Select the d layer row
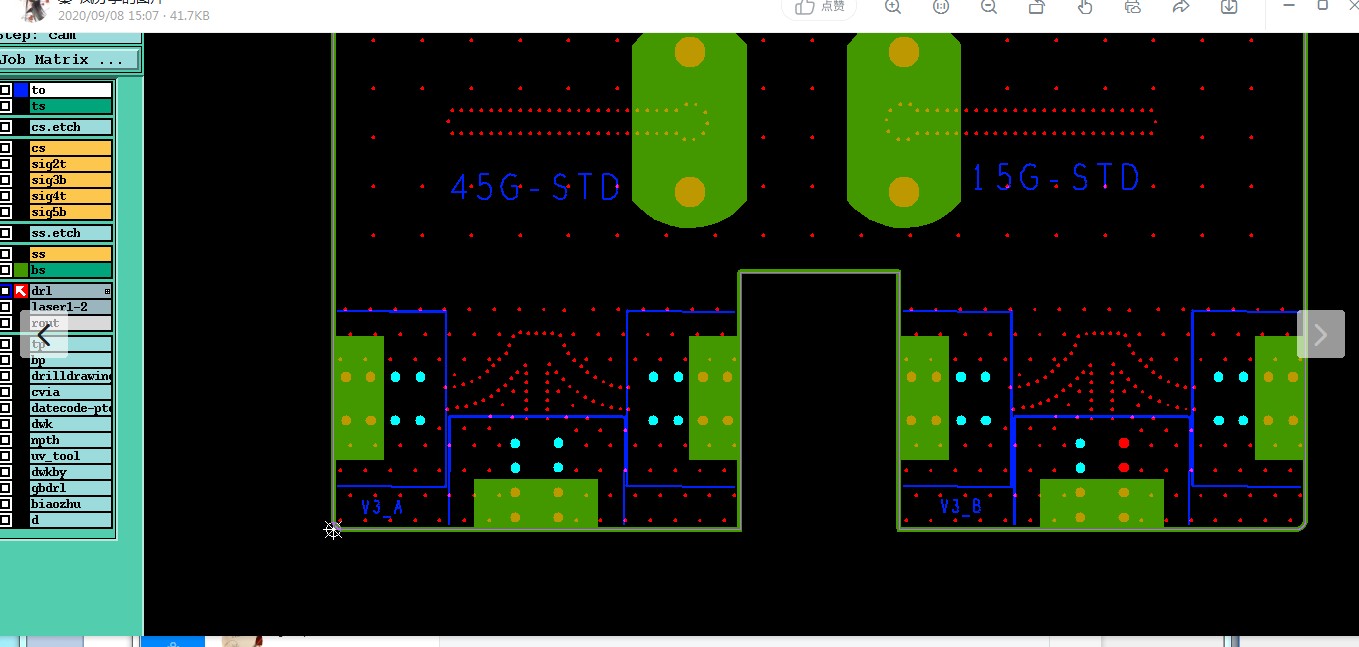The image size is (1359, 647). [71, 520]
